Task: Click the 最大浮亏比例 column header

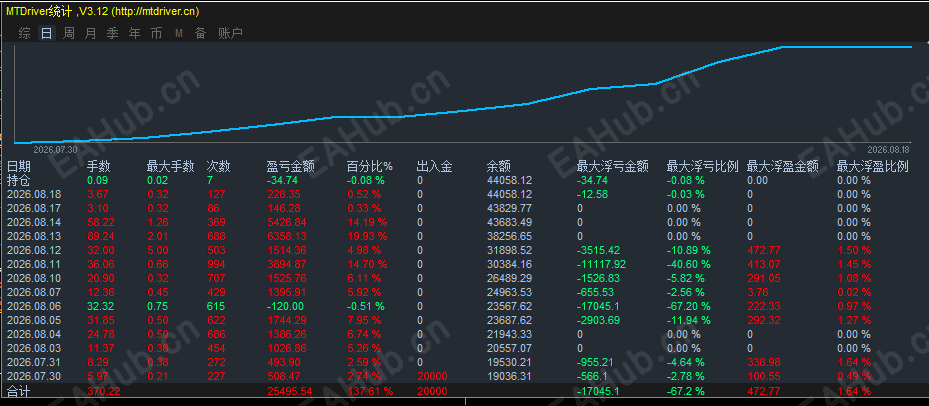Action: pyautogui.click(x=703, y=167)
